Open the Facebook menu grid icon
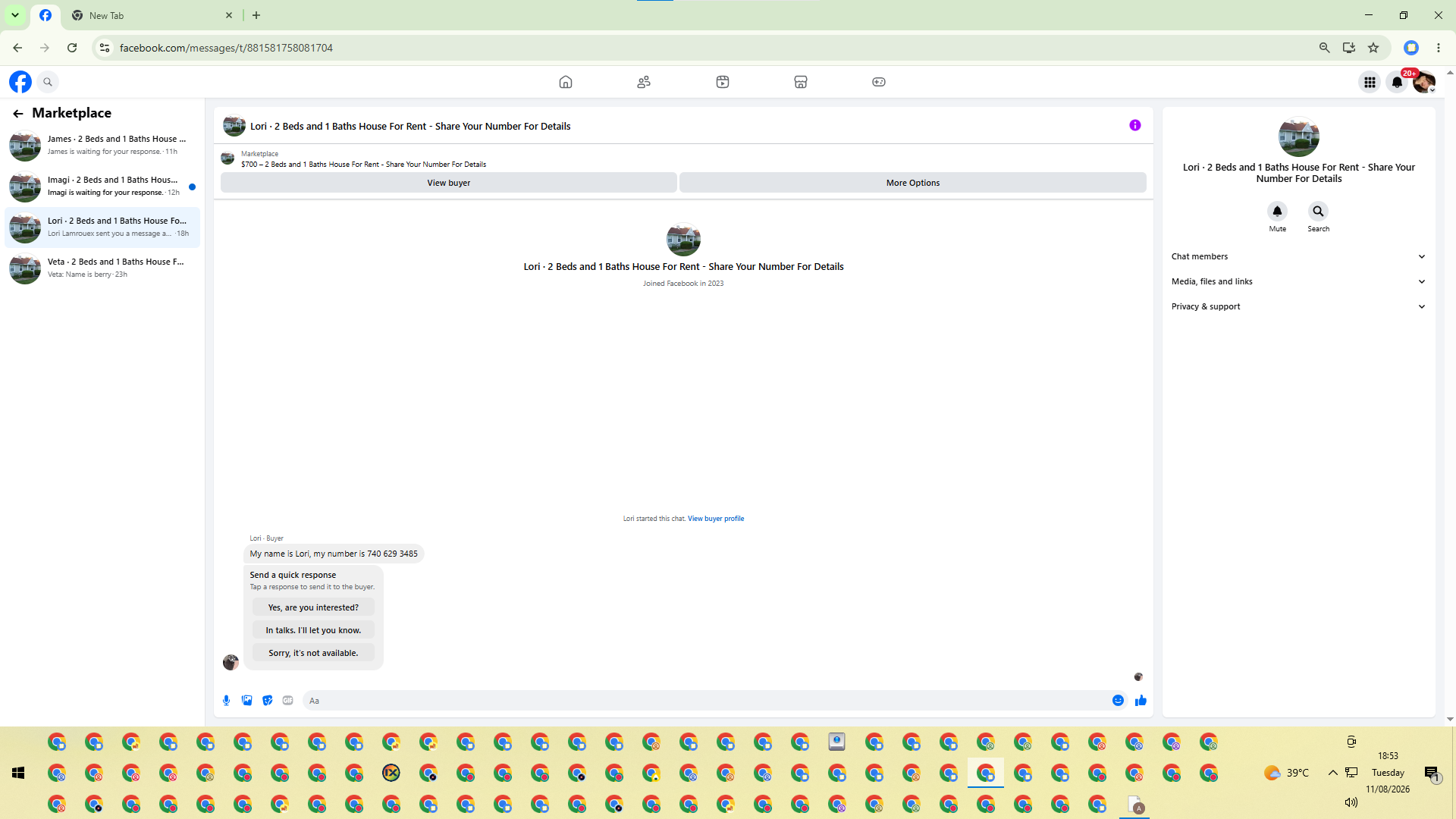This screenshot has height=819, width=1456. tap(1370, 82)
